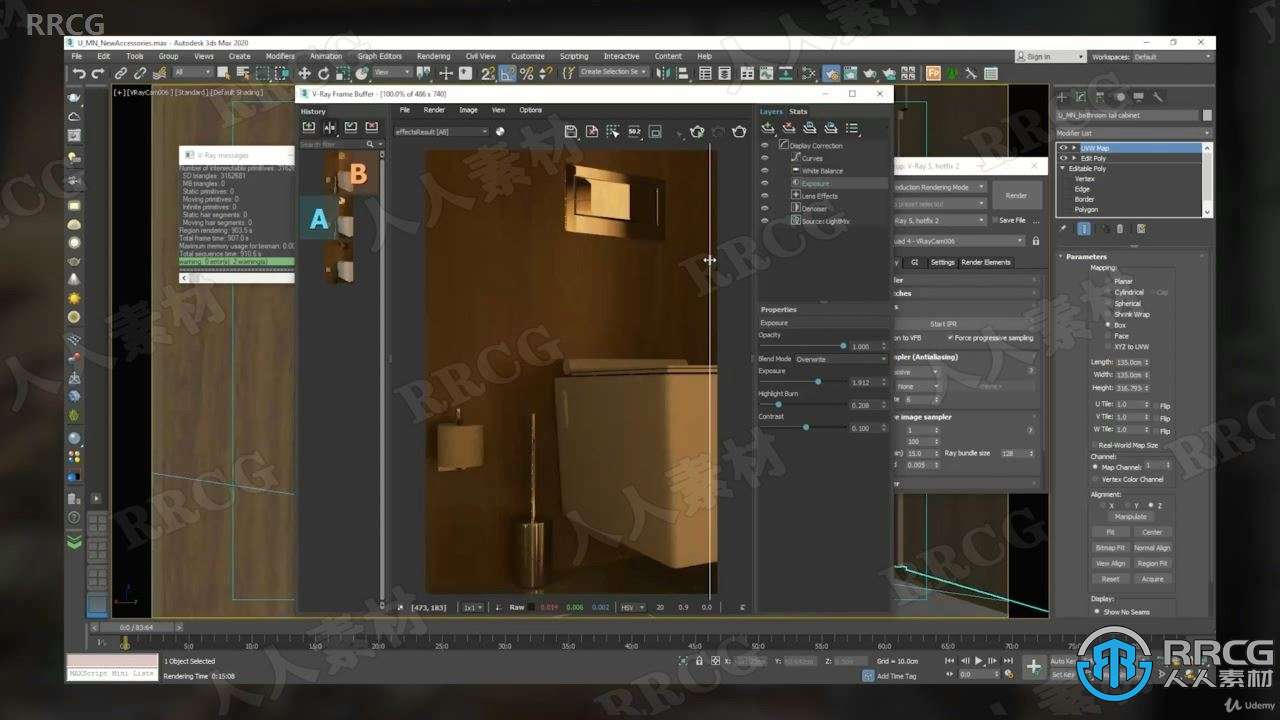Adjust the Contrast slider
The height and width of the screenshot is (720, 1280).
(806, 427)
